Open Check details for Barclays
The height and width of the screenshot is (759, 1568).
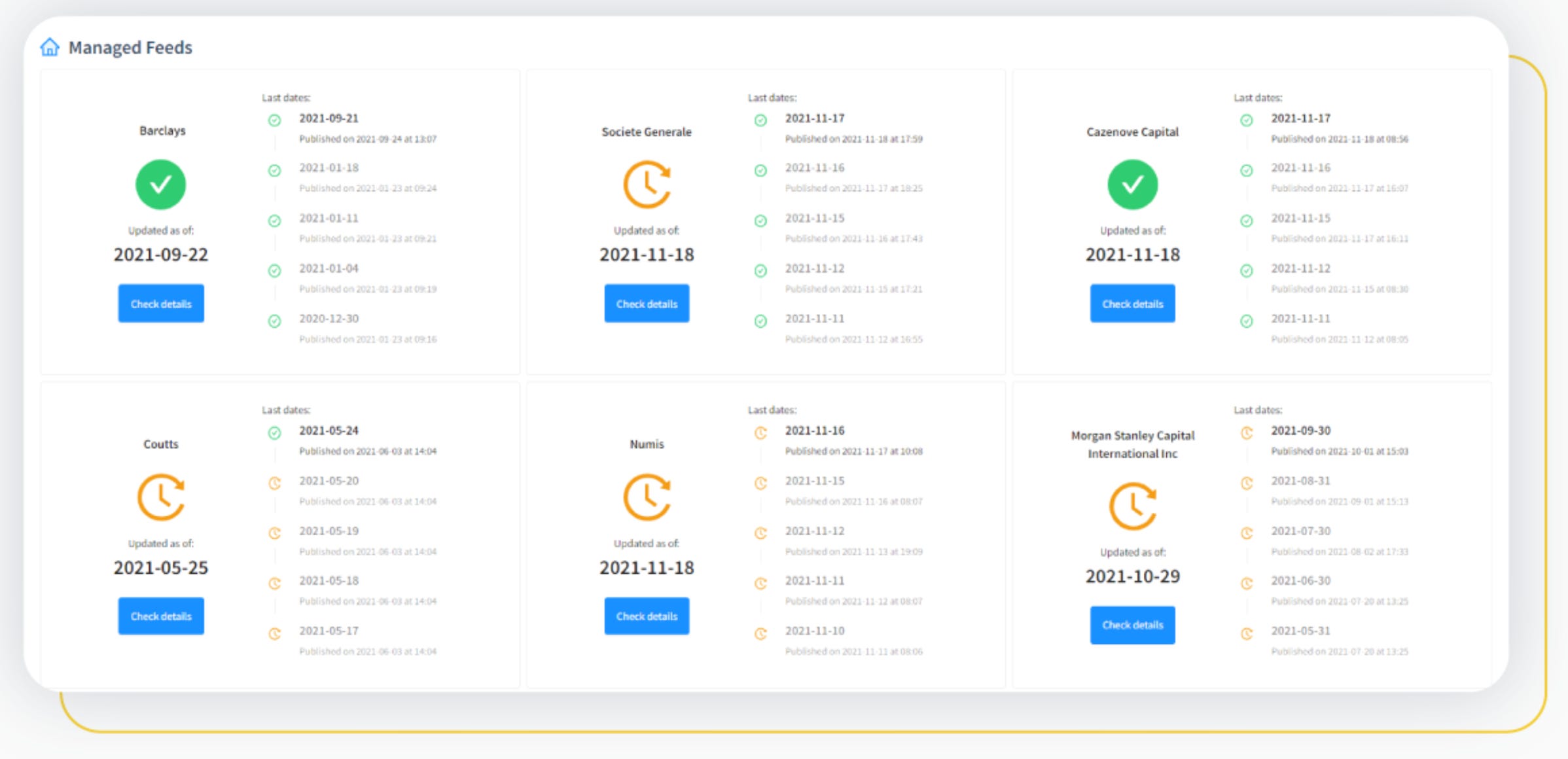pos(160,304)
